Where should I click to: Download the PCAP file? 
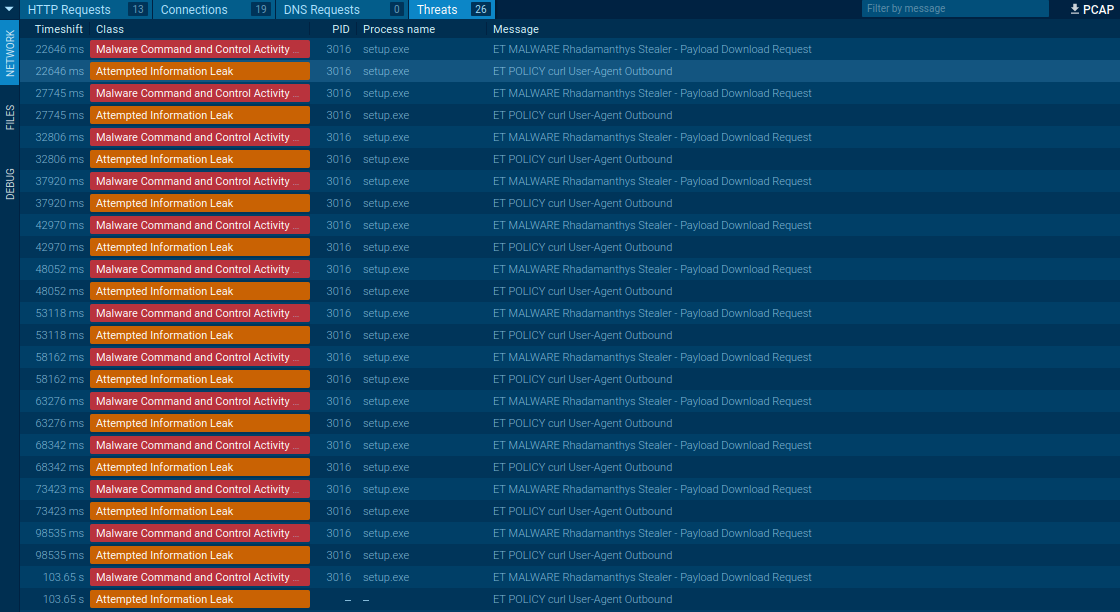tap(1091, 9)
